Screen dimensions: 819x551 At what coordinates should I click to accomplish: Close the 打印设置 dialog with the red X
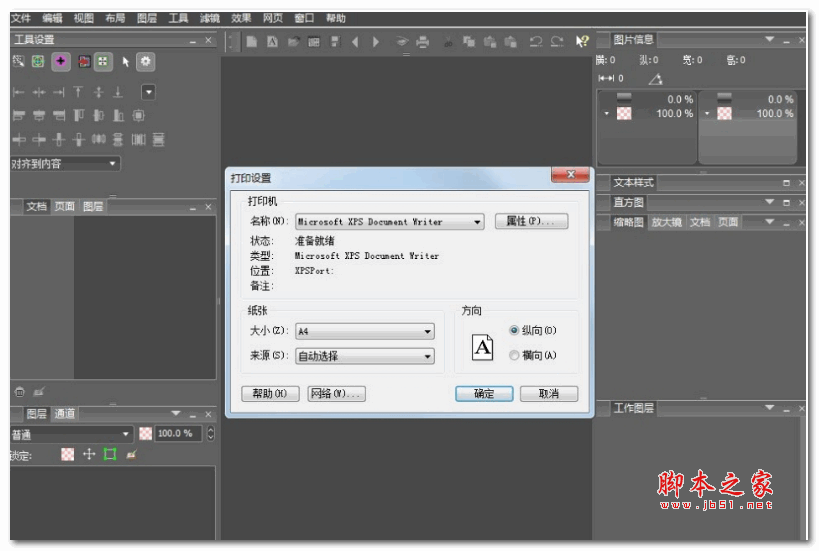coord(570,174)
